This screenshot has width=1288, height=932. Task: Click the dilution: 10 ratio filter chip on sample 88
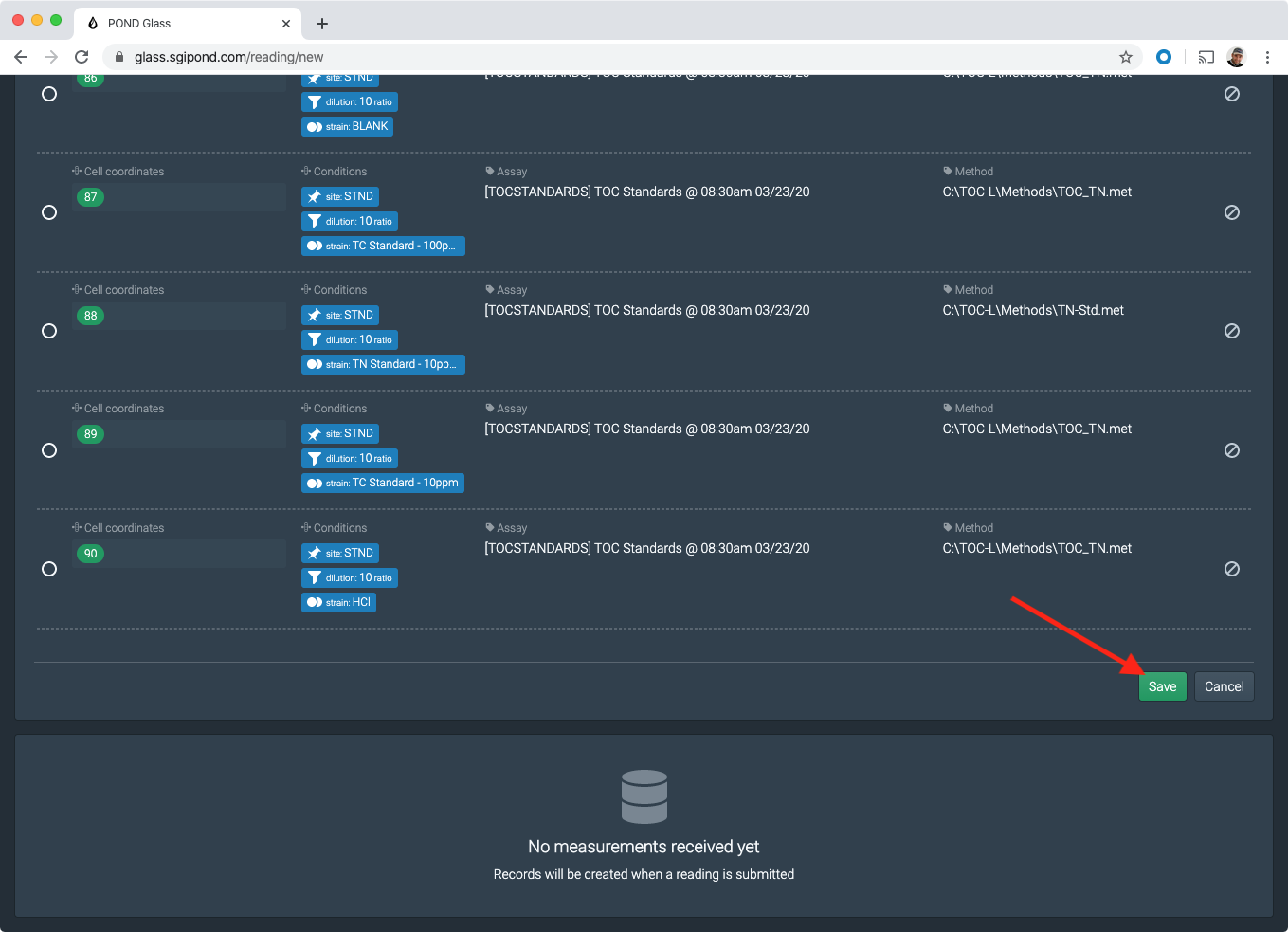pyautogui.click(x=349, y=339)
